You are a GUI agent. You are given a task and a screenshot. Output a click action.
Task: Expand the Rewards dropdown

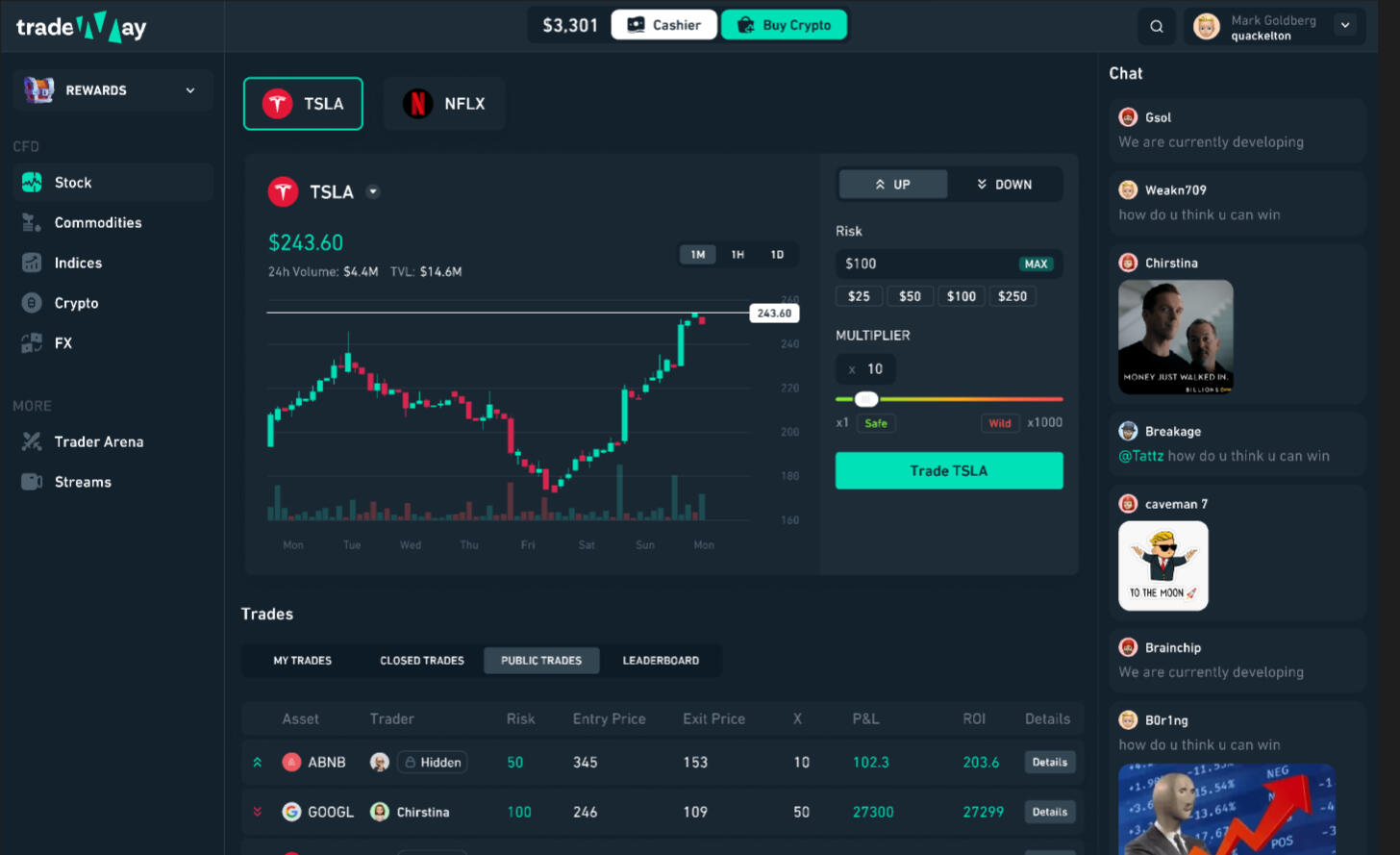tap(189, 90)
